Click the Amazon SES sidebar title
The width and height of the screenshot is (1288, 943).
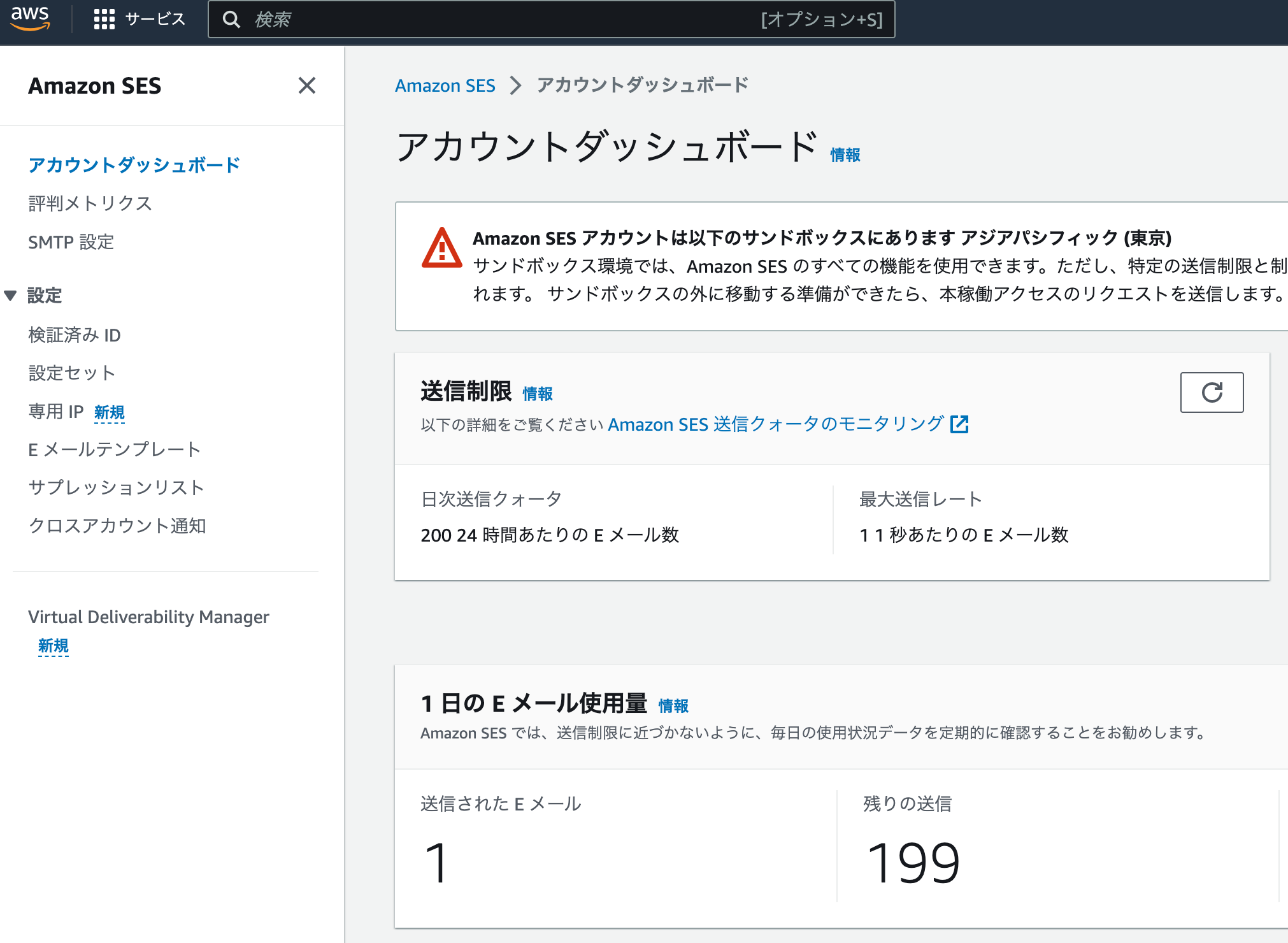pos(95,86)
